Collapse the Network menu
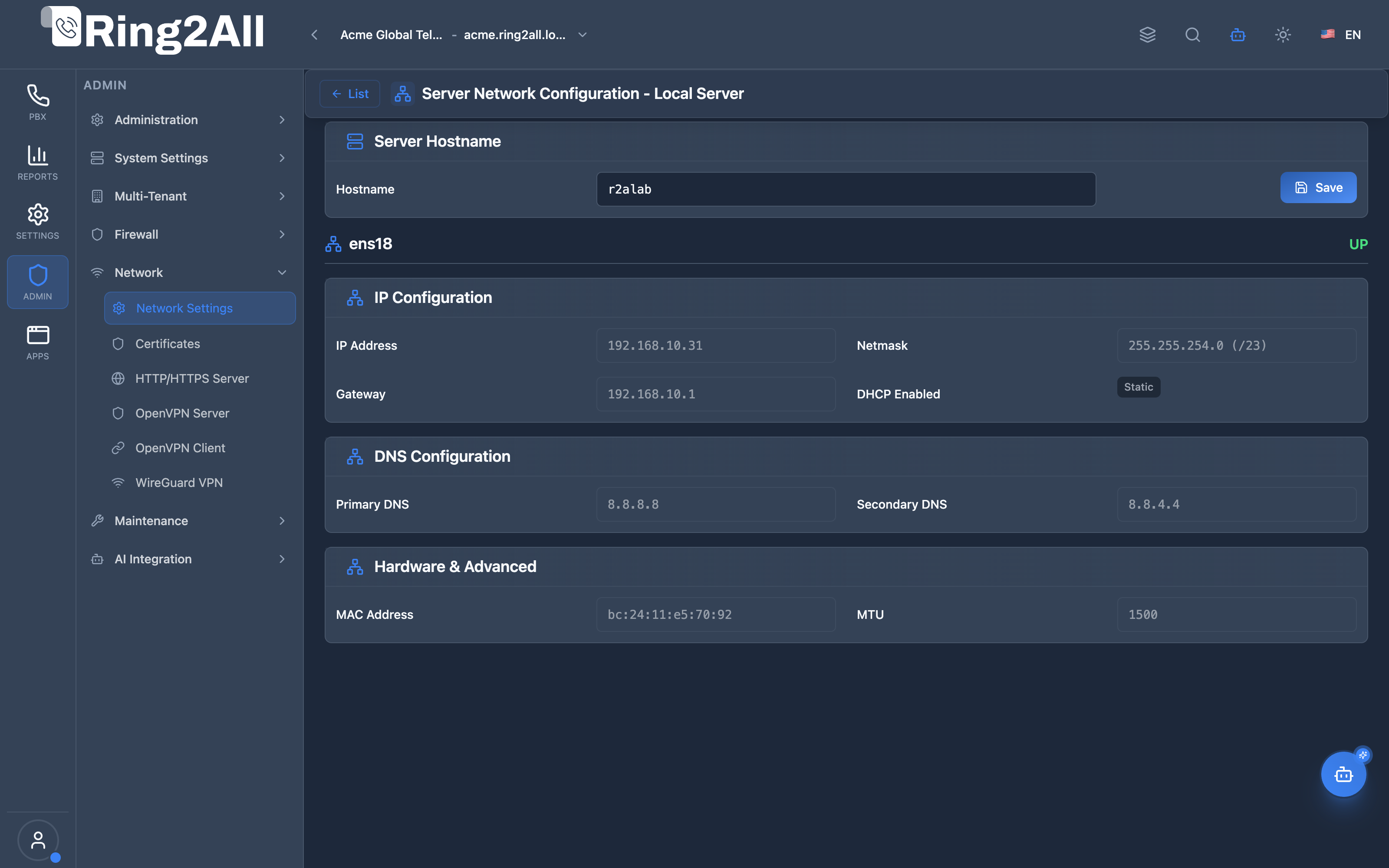 tap(189, 273)
